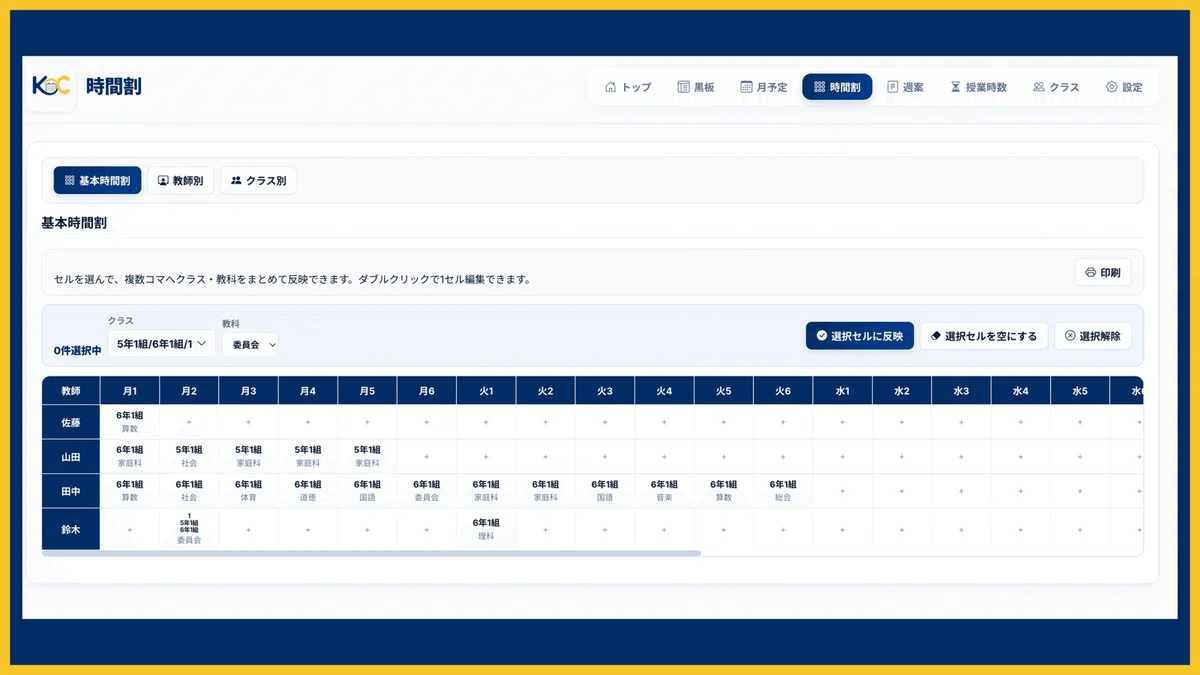
Task: Click the printer icon on 印刷
Action: tap(1091, 272)
